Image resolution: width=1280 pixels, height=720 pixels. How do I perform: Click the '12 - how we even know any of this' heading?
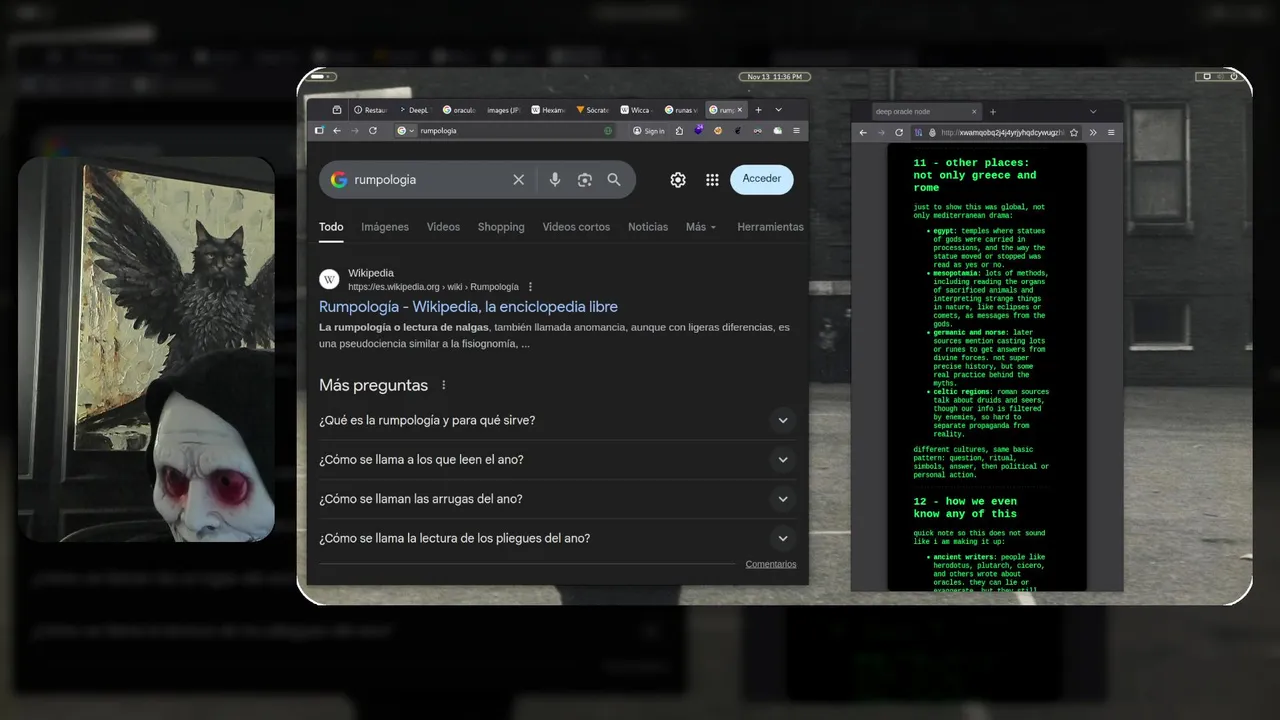coord(965,508)
